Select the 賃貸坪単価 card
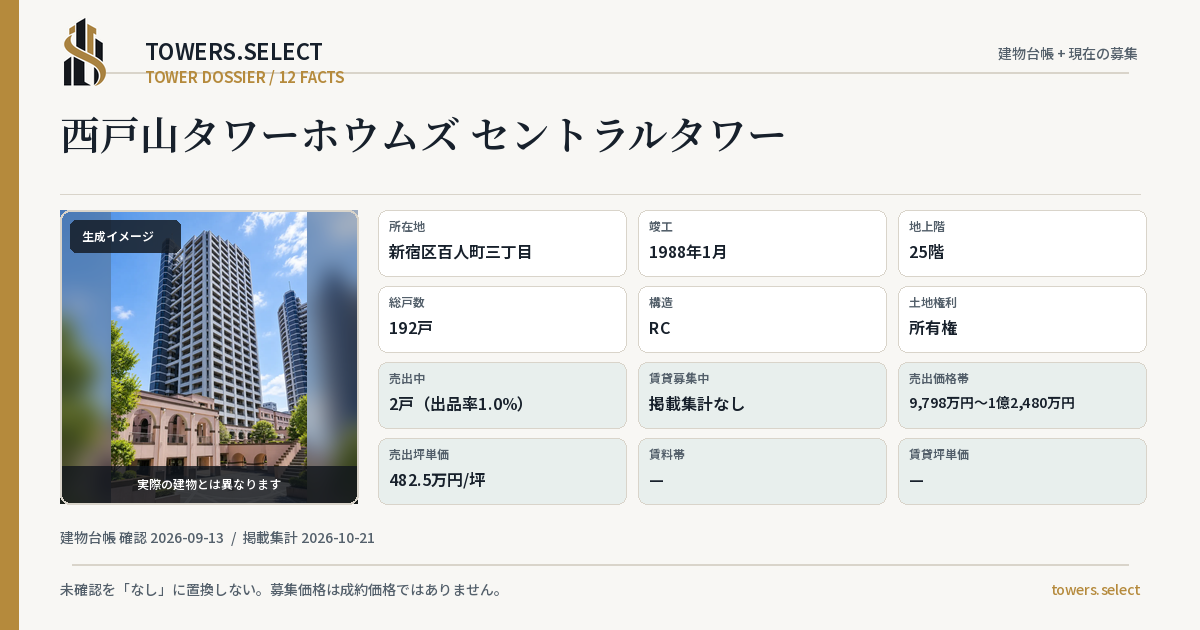Screen dimensions: 1200x630 coord(1022,471)
